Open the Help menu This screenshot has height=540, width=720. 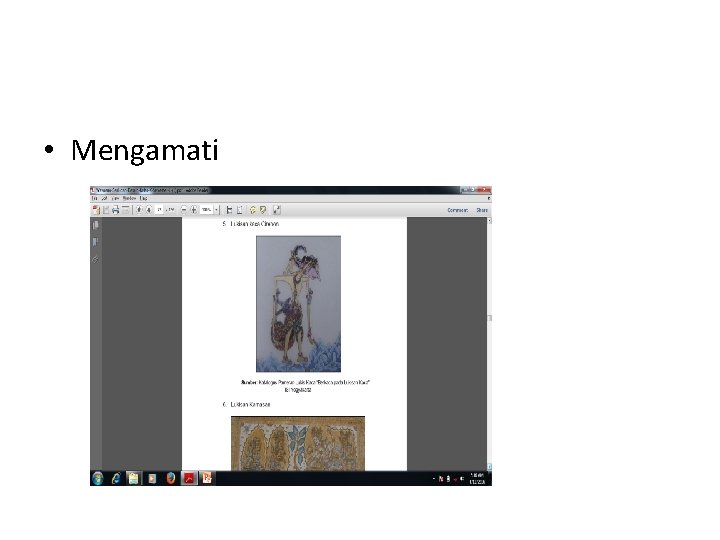click(x=143, y=198)
